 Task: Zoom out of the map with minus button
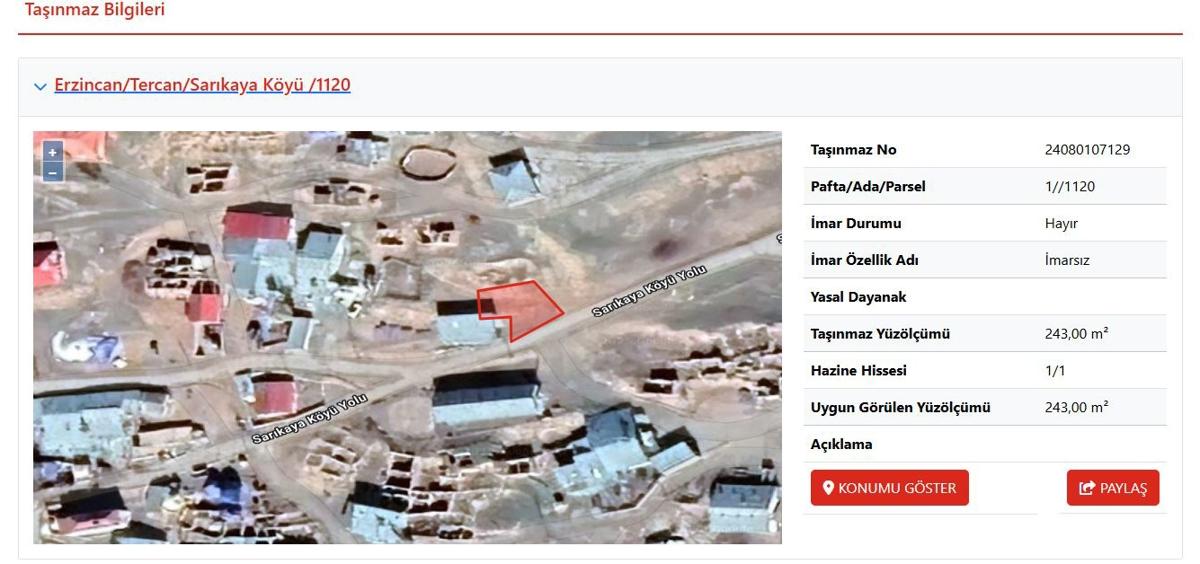point(53,172)
